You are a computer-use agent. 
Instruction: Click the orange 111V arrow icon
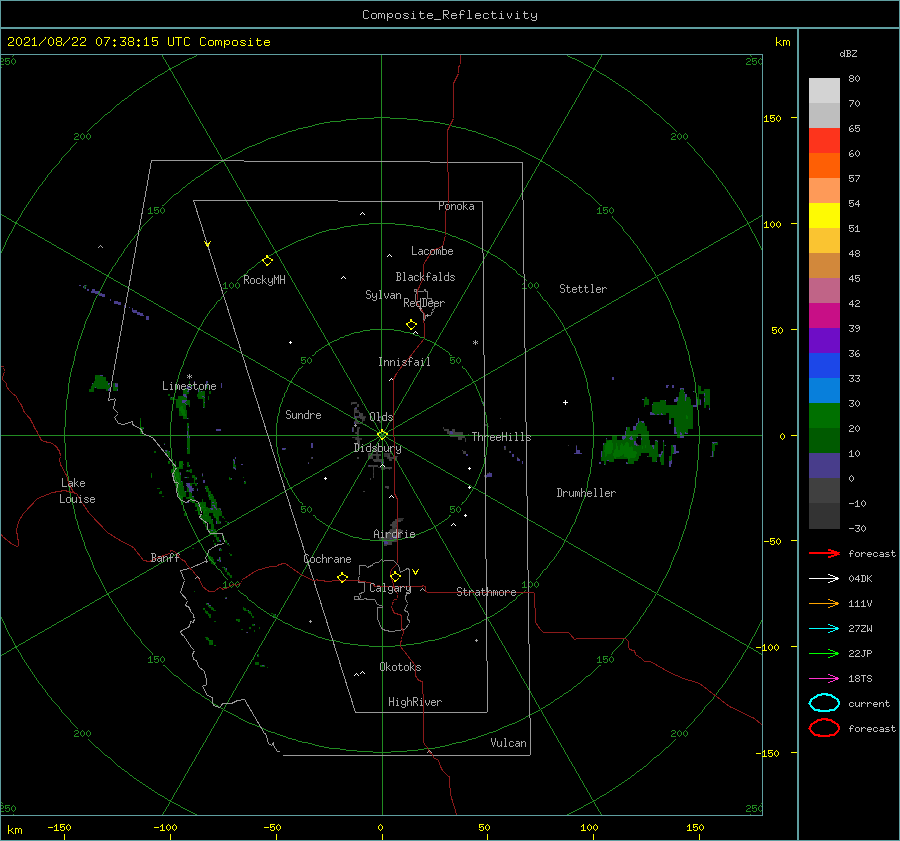click(x=824, y=603)
